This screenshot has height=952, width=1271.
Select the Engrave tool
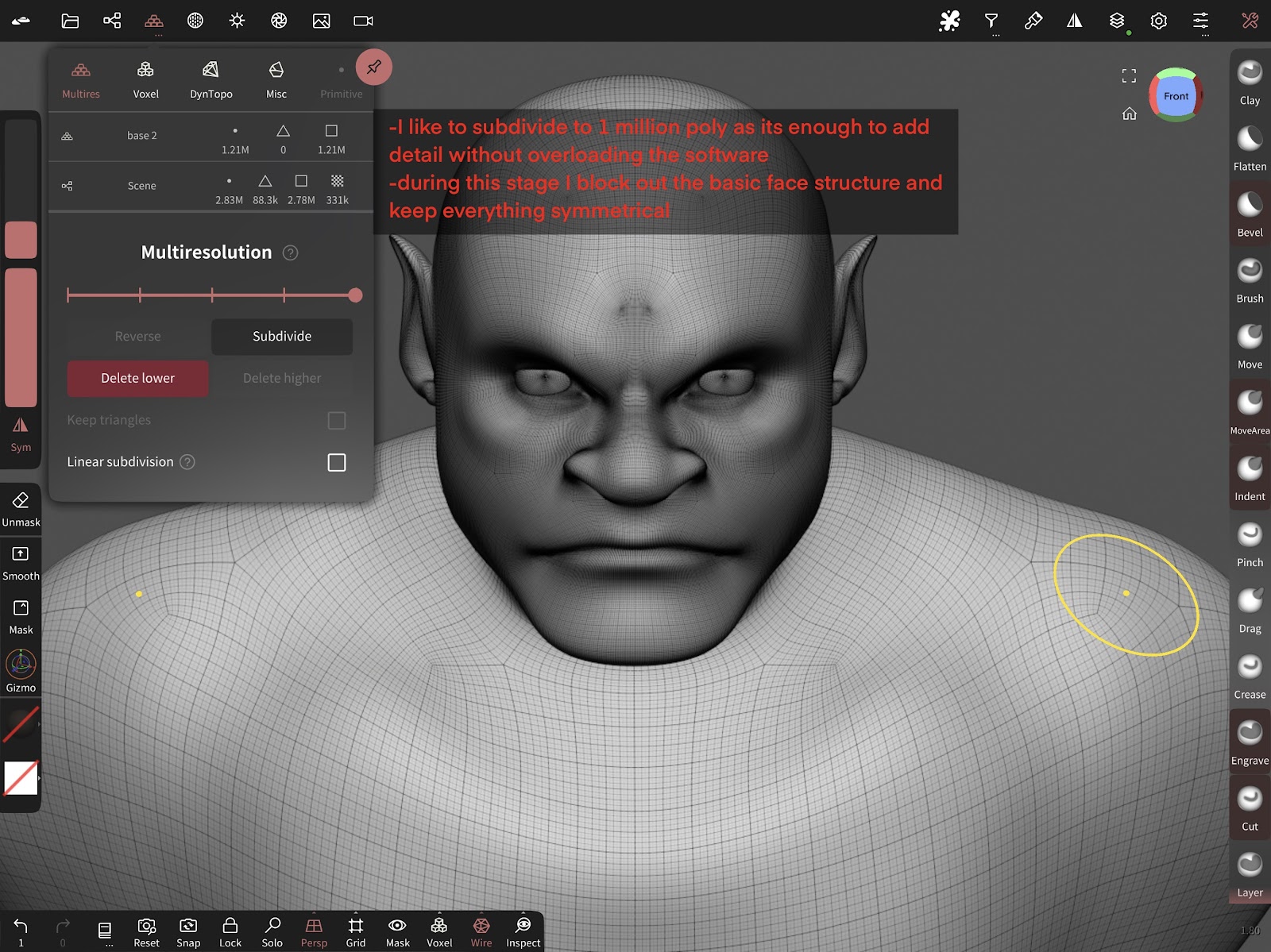pos(1250,742)
